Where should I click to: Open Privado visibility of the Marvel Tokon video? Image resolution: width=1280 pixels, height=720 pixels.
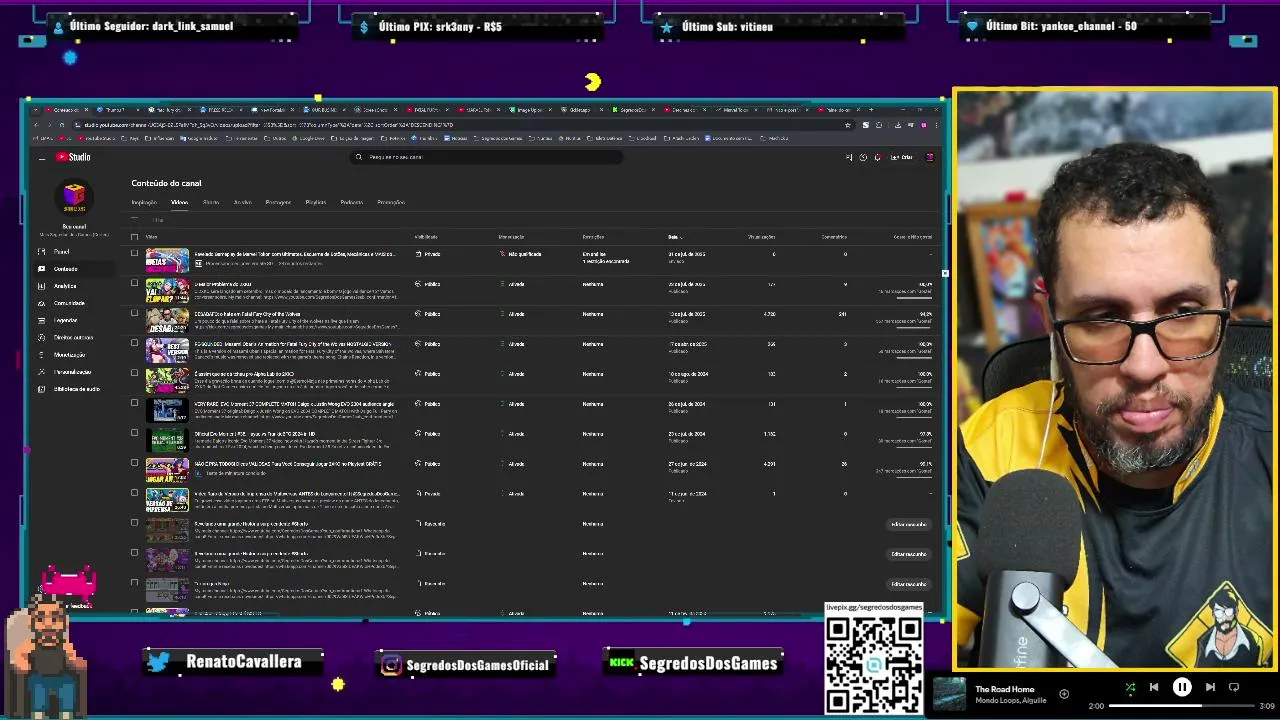429,254
